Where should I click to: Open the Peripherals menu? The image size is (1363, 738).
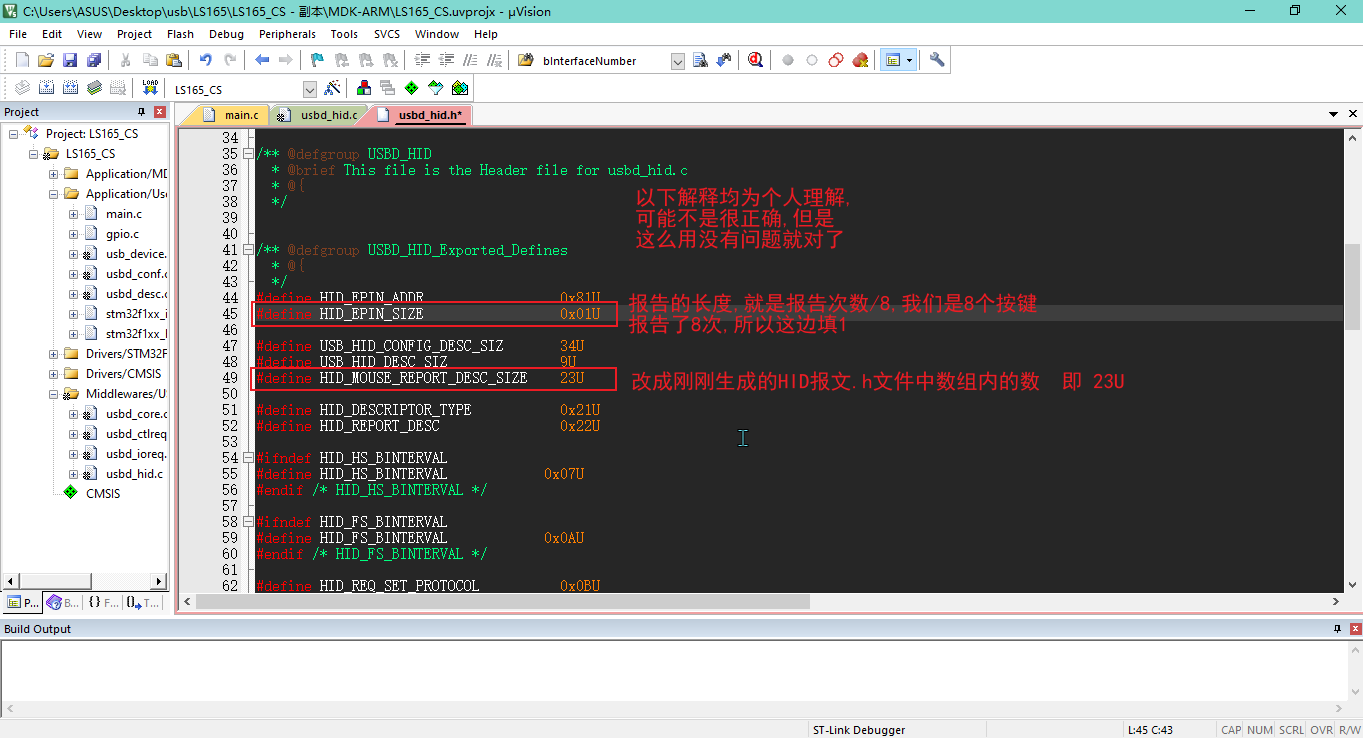[x=287, y=34]
